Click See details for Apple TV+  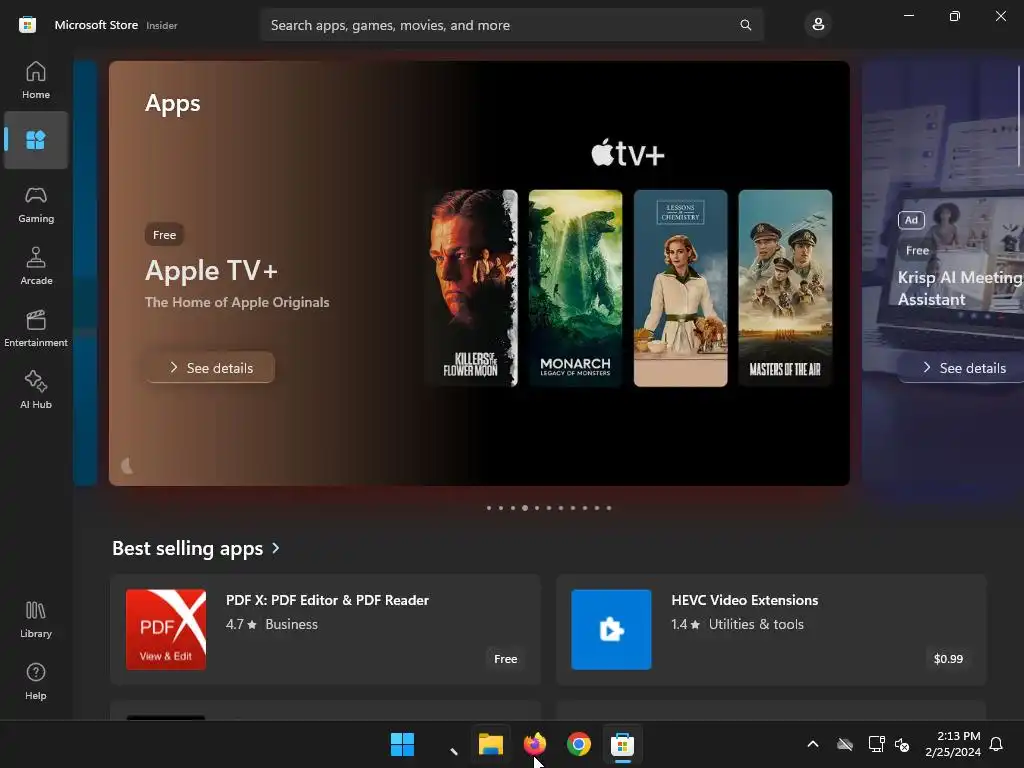tap(210, 368)
